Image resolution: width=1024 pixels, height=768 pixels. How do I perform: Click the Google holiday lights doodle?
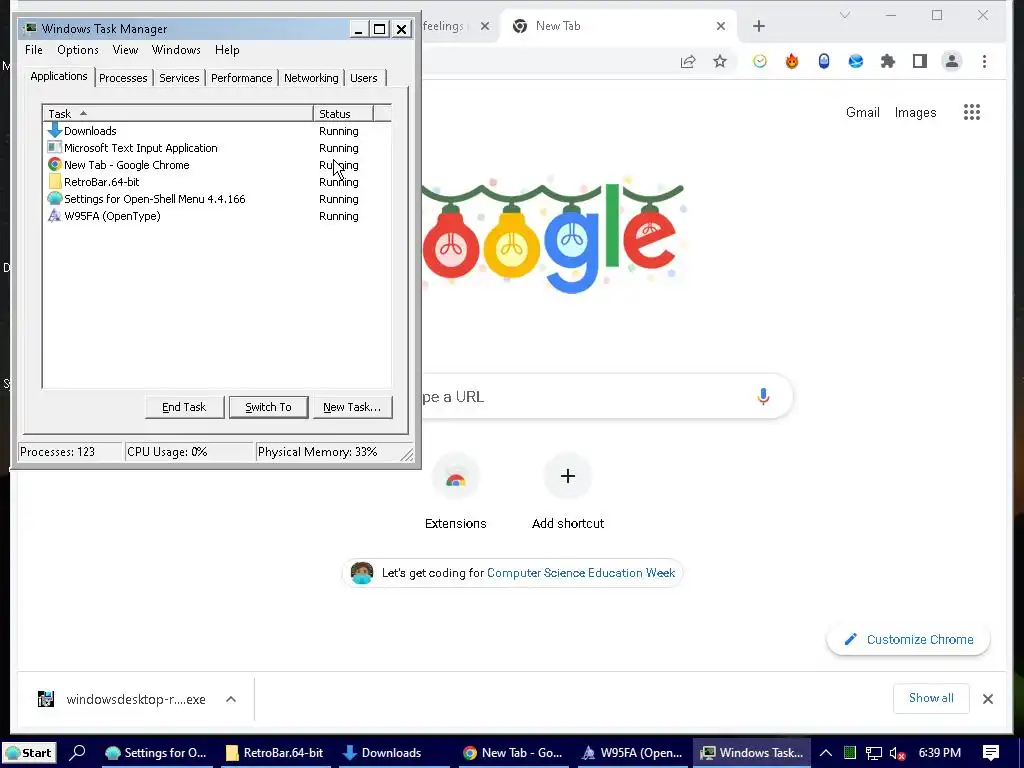pos(554,235)
